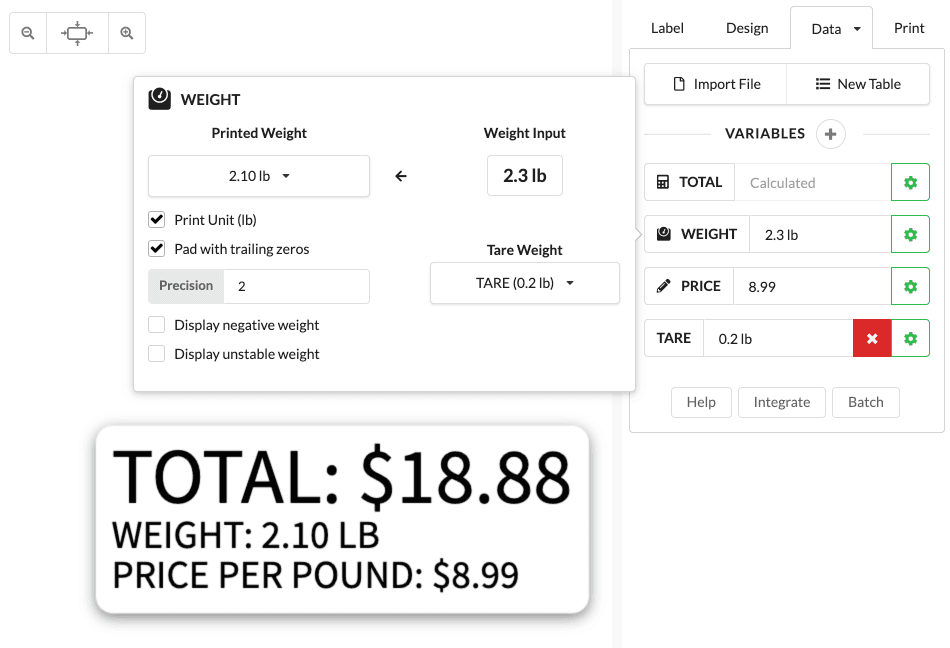The image size is (950, 648).
Task: Open the Tare Weight selector
Action: pyautogui.click(x=524, y=283)
